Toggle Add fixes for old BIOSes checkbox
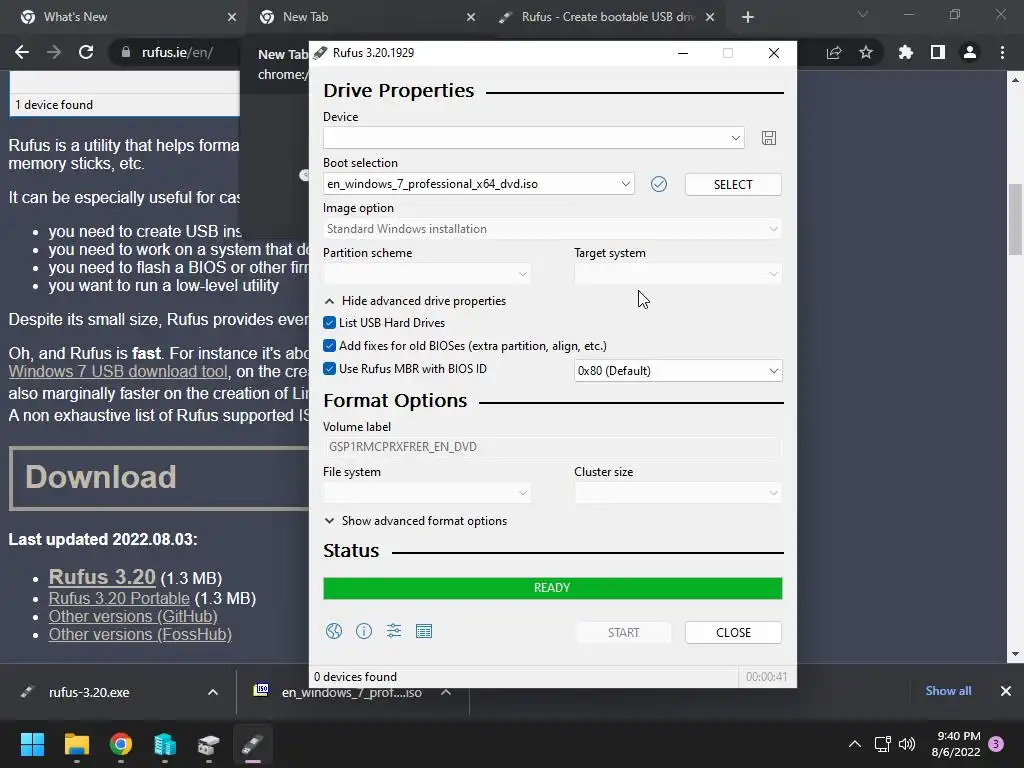The height and width of the screenshot is (768, 1024). (x=329, y=345)
